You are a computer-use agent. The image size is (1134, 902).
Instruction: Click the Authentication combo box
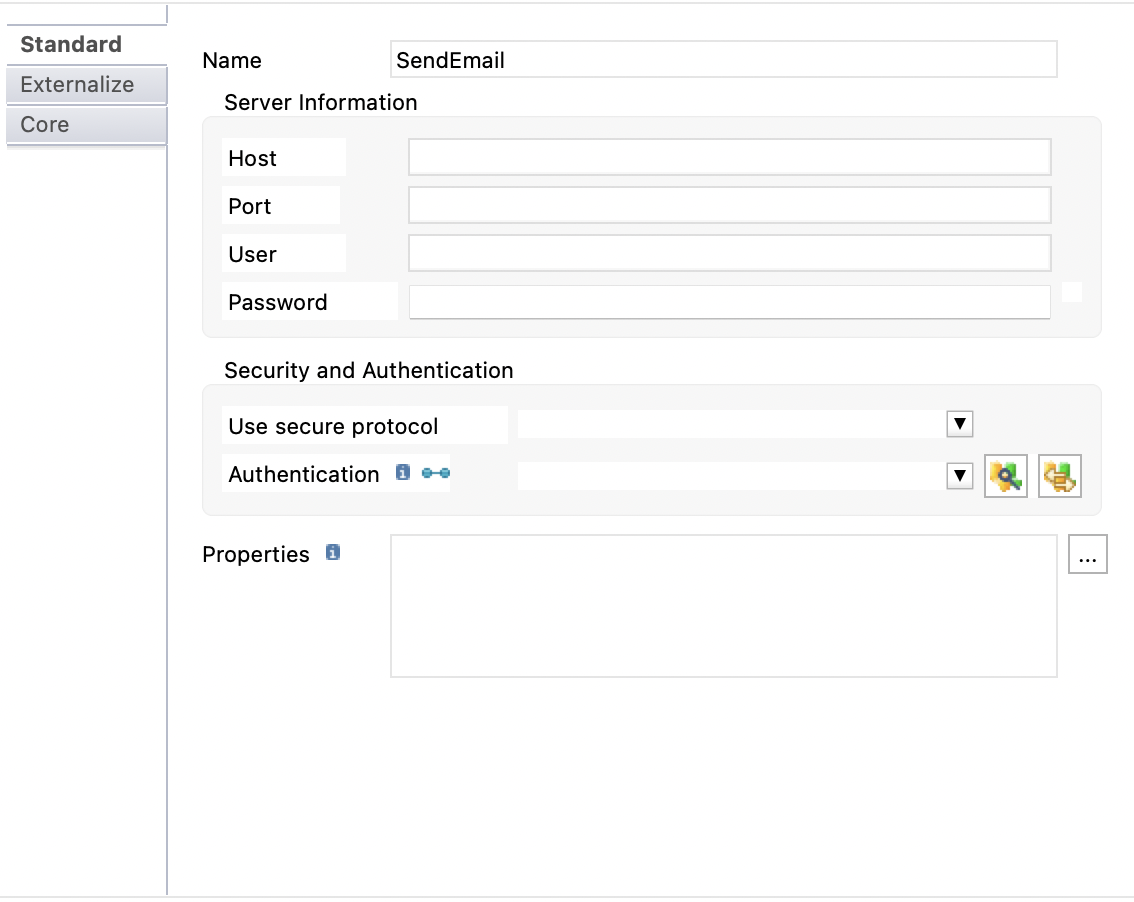click(730, 476)
